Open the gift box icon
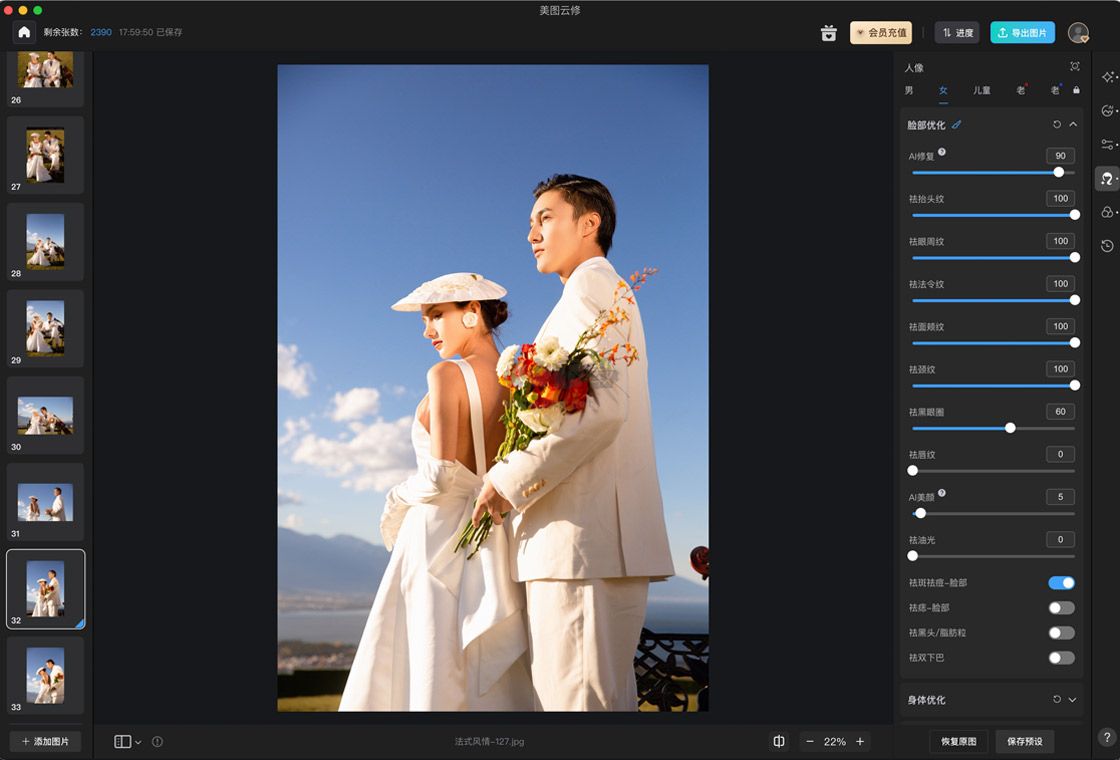The height and width of the screenshot is (760, 1120). point(828,33)
